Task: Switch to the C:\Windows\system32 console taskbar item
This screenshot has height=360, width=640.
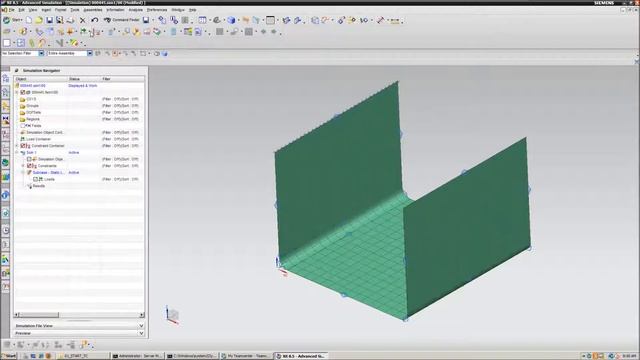Action: pyautogui.click(x=192, y=356)
